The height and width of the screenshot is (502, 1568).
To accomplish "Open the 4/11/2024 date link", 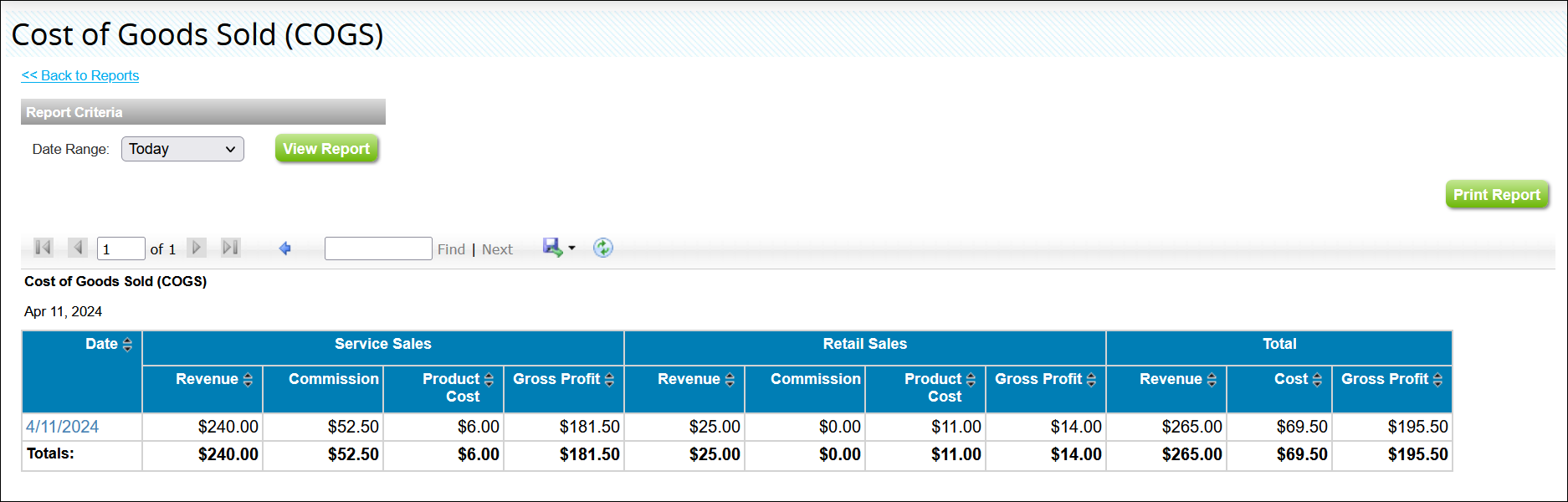I will click(x=62, y=427).
